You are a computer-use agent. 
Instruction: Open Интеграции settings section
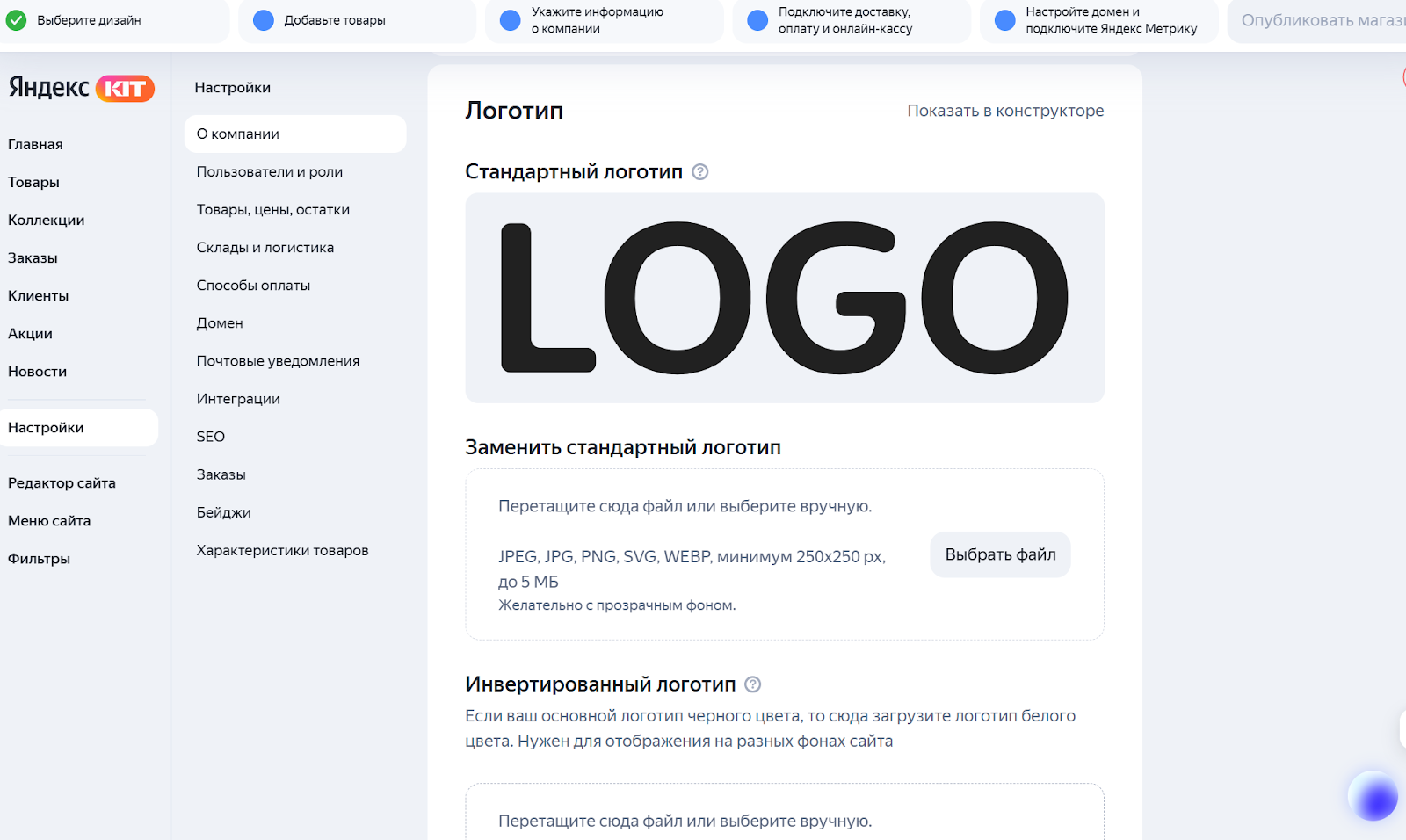[x=238, y=399]
